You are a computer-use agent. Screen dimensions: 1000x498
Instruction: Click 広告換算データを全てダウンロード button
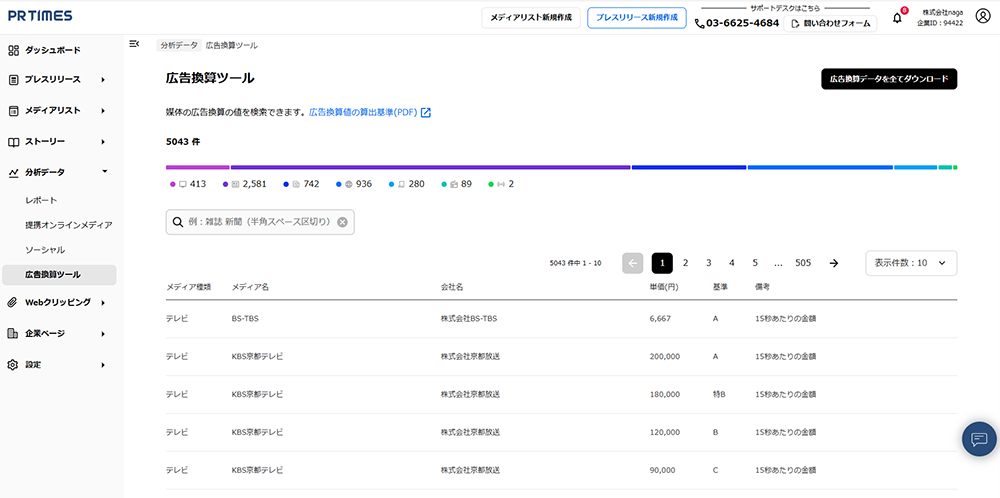pyautogui.click(x=889, y=79)
